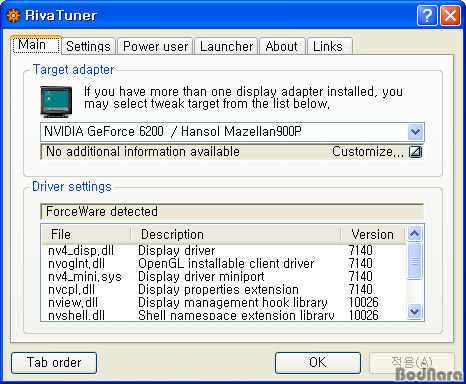Close the RivaTuner window
Image resolution: width=466 pixels, height=384 pixels.
coord(450,16)
